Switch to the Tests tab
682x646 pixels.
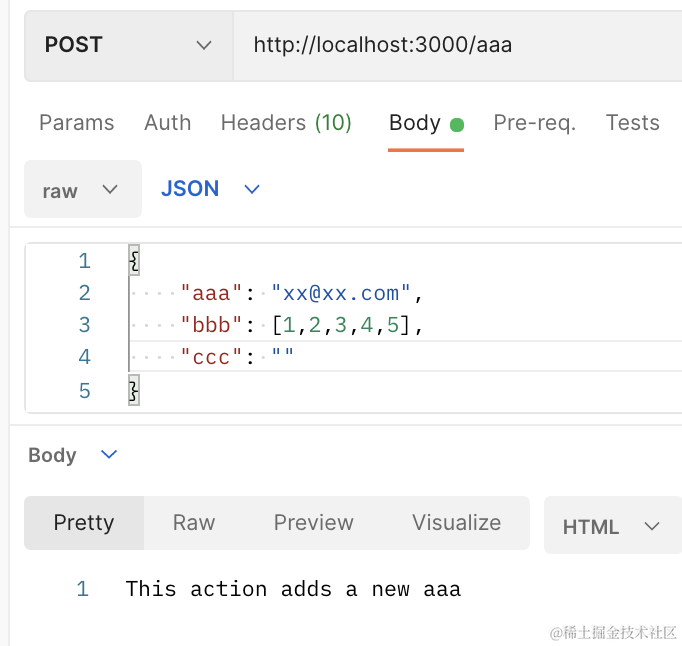(x=632, y=123)
